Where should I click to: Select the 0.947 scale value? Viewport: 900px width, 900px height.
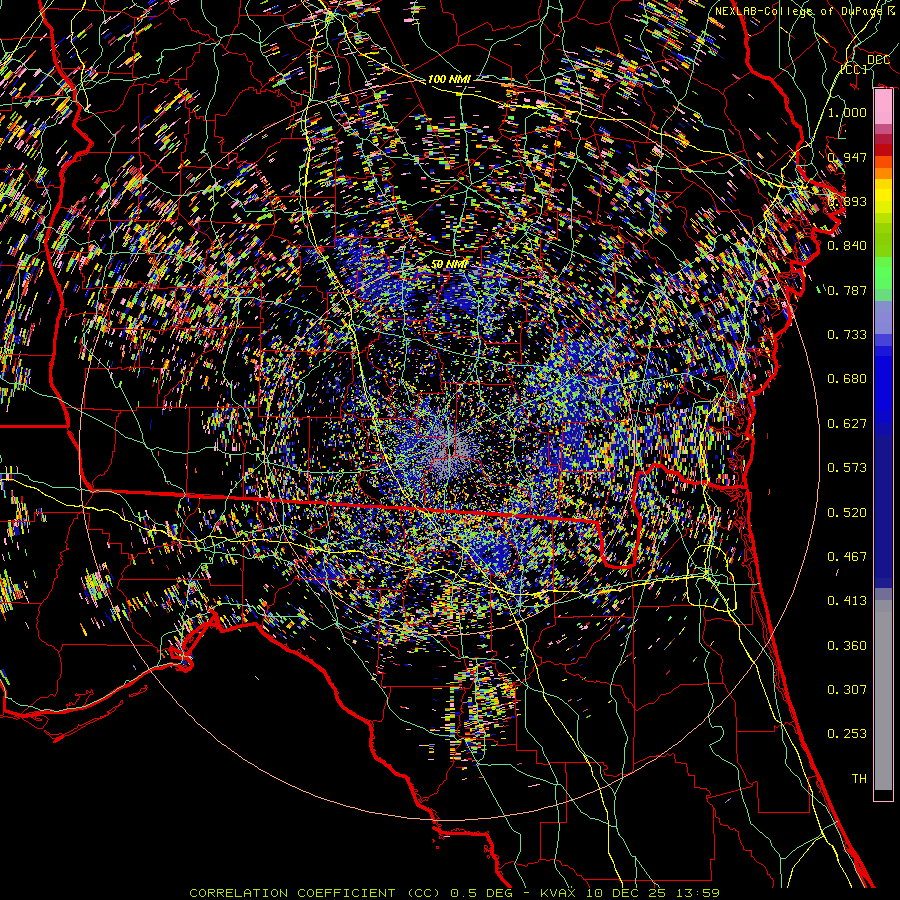click(x=847, y=157)
